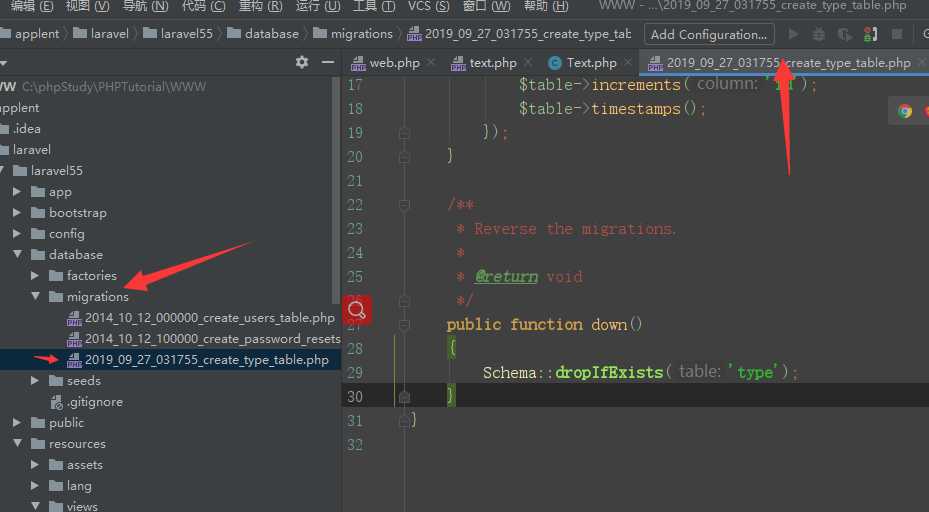Image resolution: width=929 pixels, height=512 pixels.
Task: Click the dropIfExists method call
Action: point(609,372)
